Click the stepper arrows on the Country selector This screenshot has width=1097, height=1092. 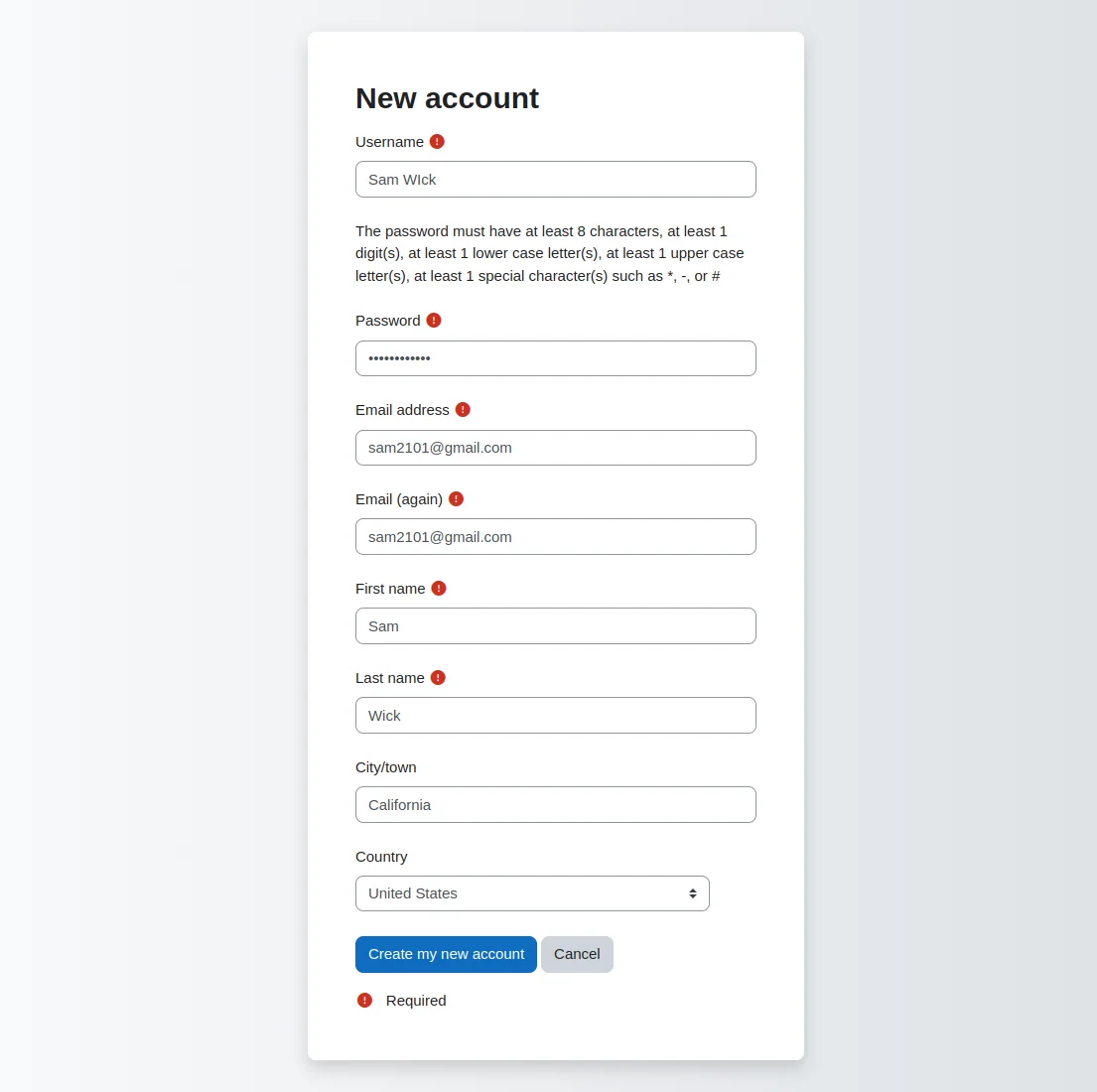(x=693, y=892)
